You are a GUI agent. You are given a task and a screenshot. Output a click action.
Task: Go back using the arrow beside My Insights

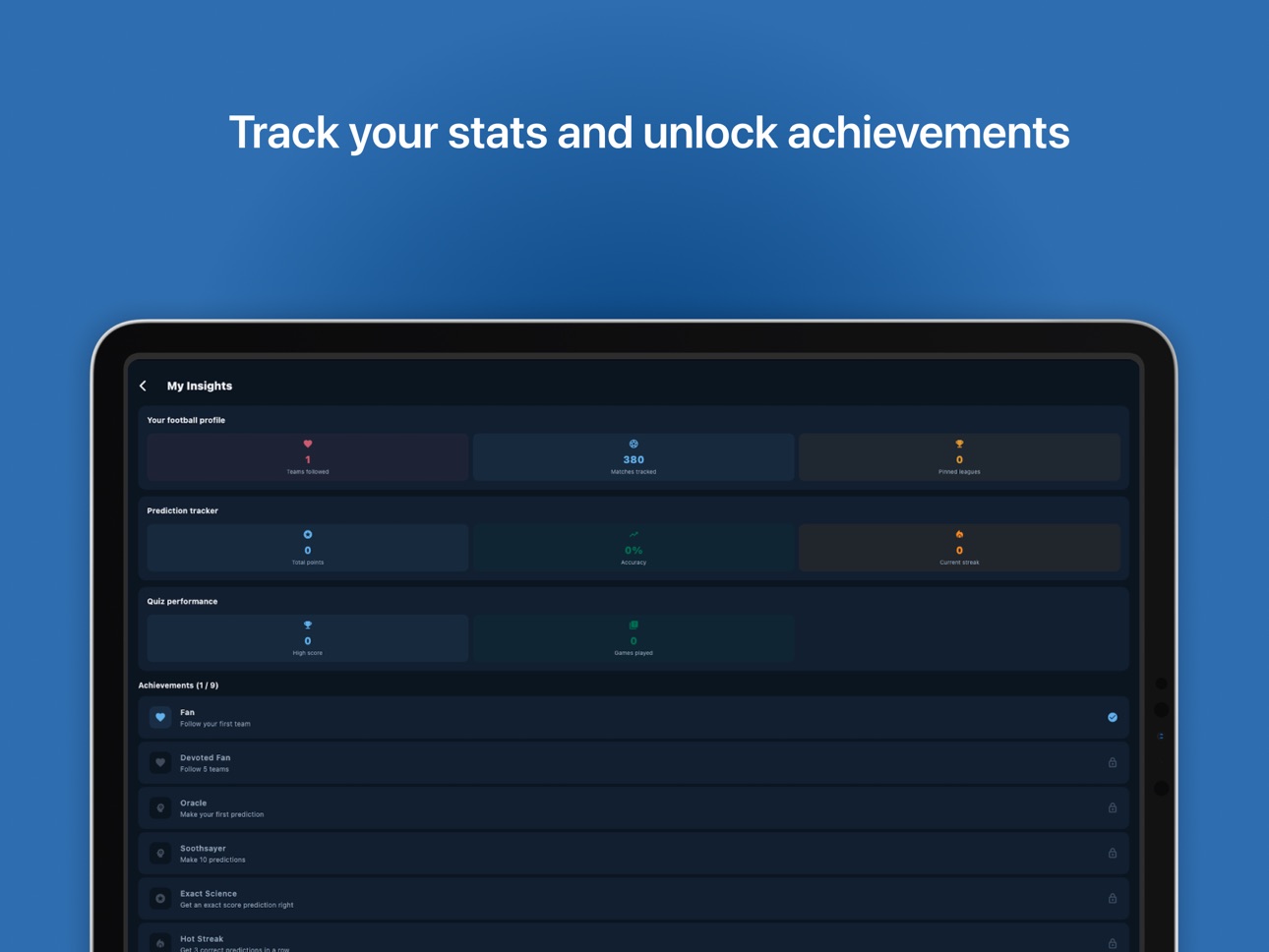pyautogui.click(x=144, y=386)
